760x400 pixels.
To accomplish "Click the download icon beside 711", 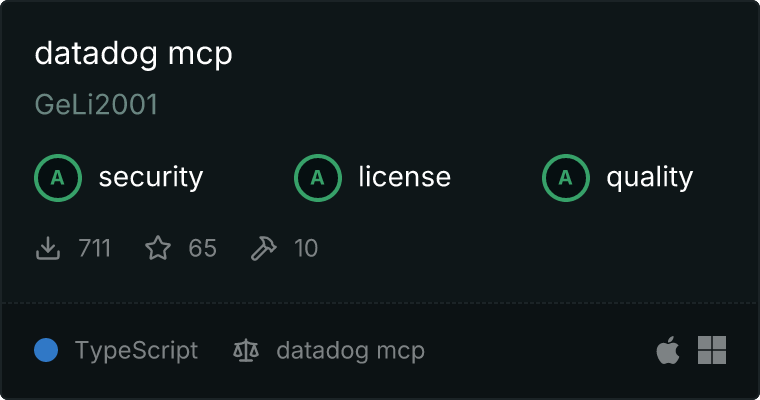I will coord(48,248).
